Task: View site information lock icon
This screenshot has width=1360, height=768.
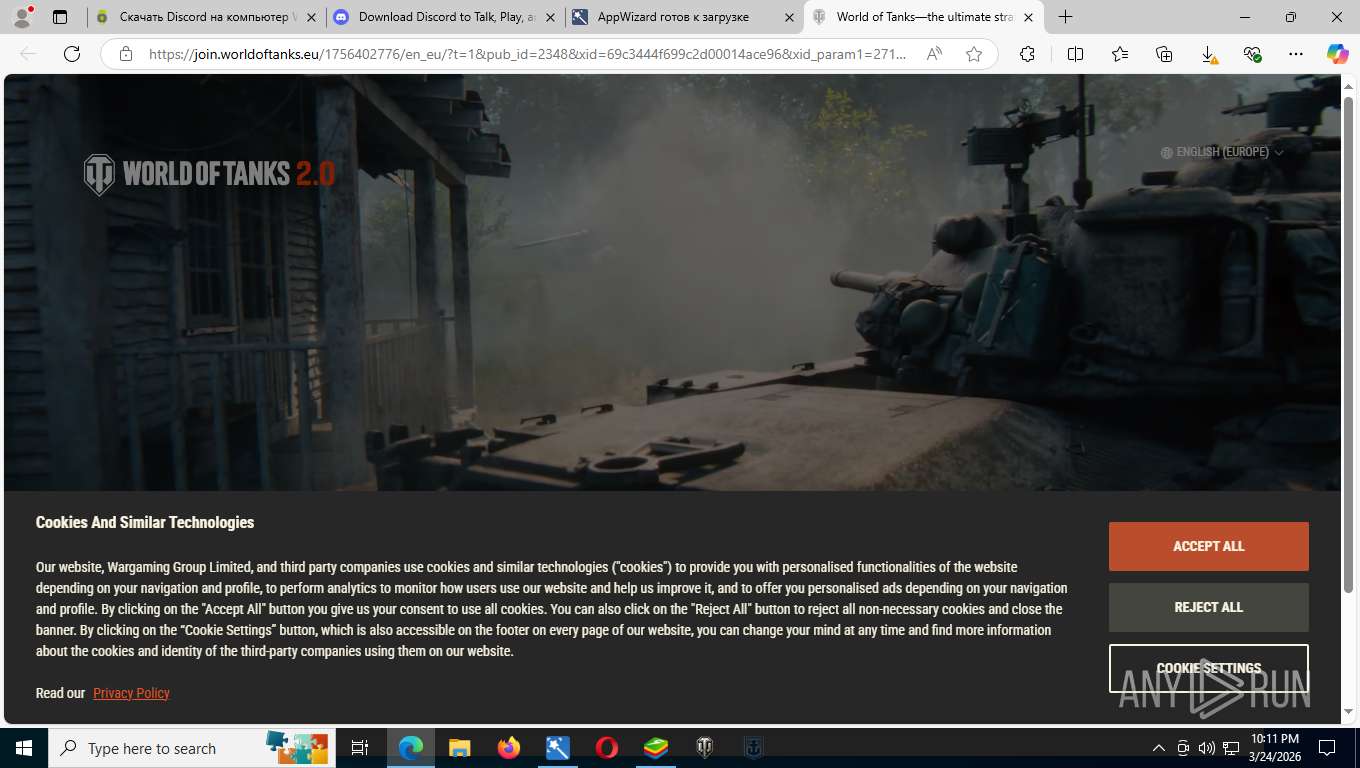Action: click(125, 54)
